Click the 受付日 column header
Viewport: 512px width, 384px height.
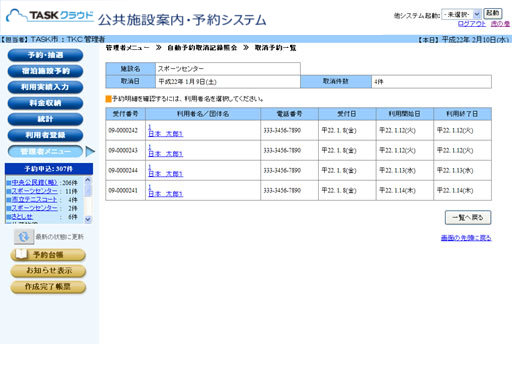coord(347,114)
